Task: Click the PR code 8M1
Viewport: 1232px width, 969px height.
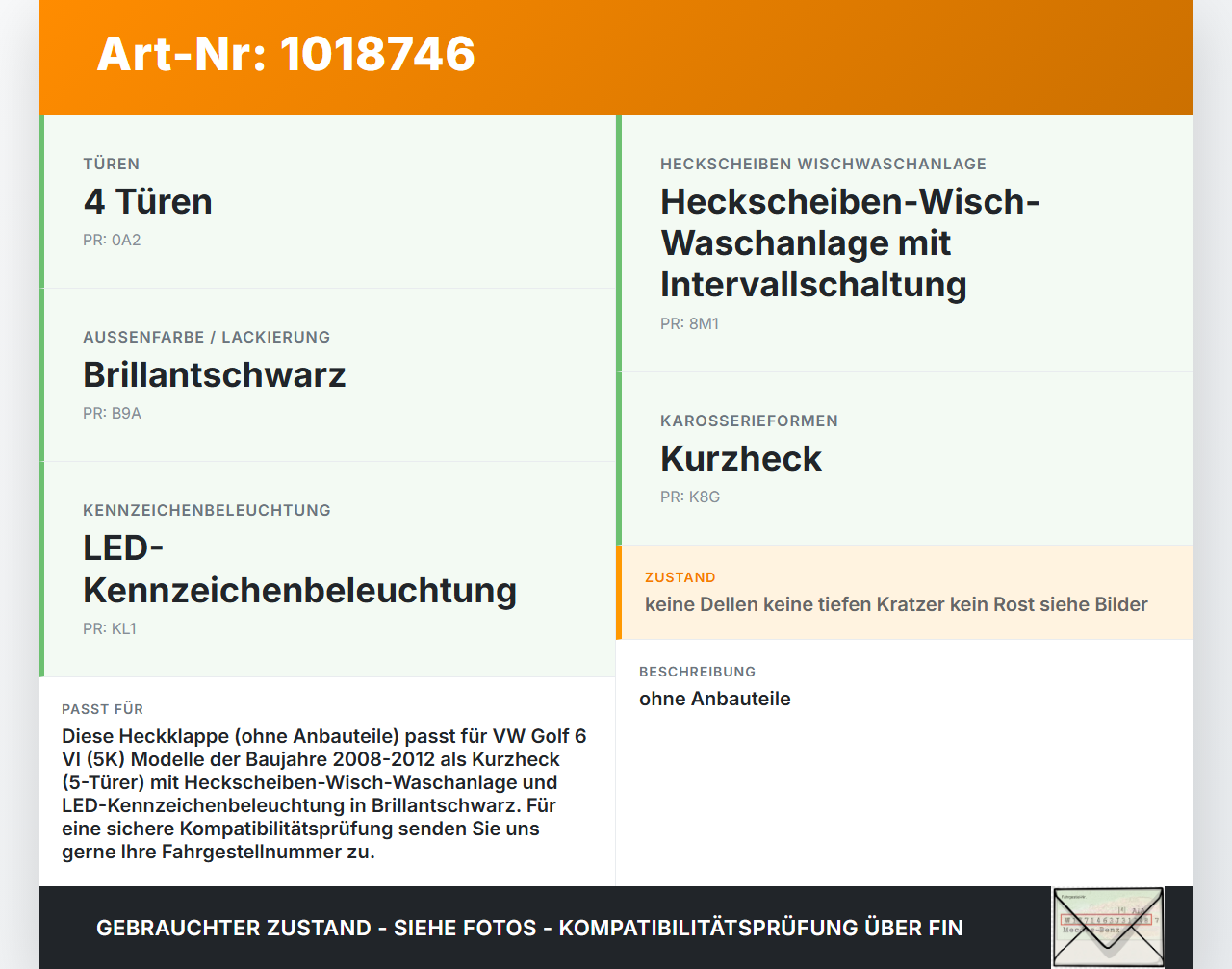Action: [x=688, y=324]
